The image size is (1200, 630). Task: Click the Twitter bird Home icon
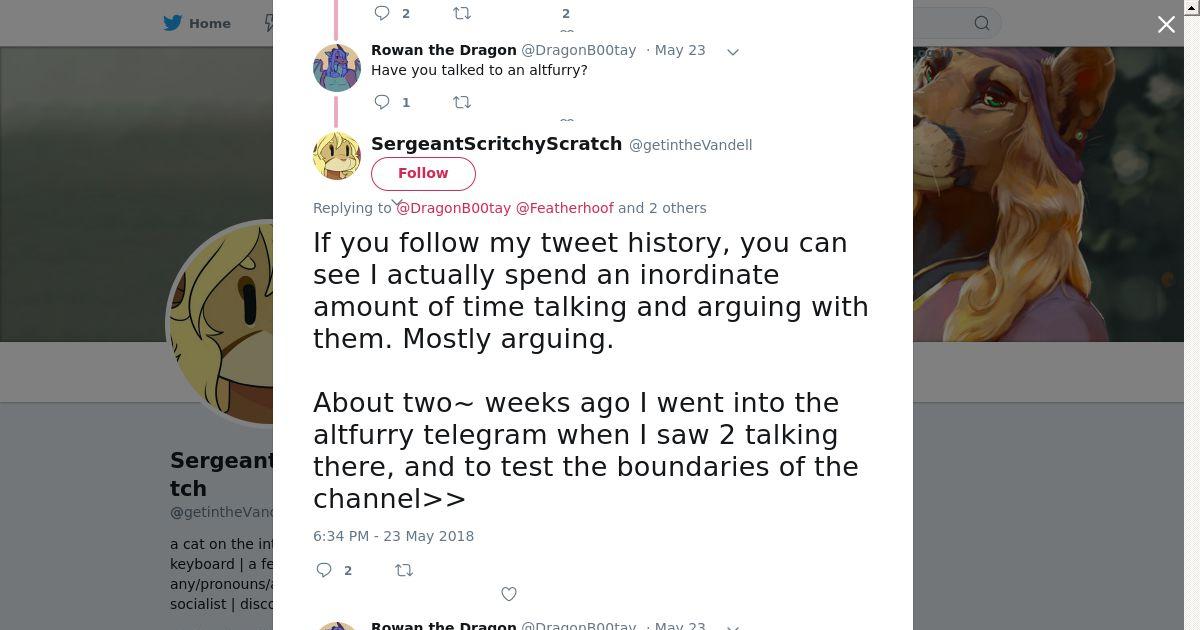click(173, 23)
